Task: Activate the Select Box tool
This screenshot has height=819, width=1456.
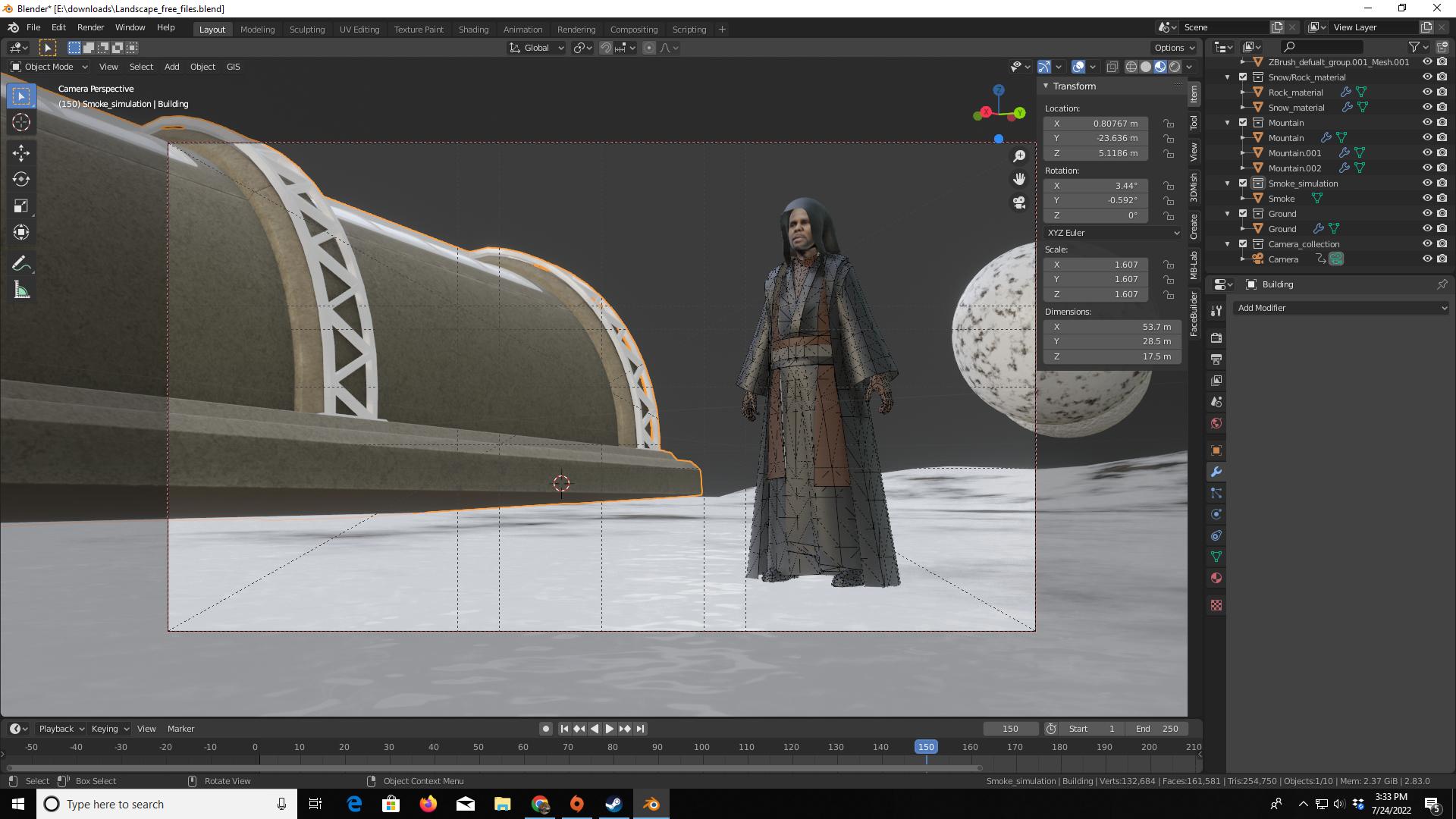Action: pyautogui.click(x=21, y=96)
